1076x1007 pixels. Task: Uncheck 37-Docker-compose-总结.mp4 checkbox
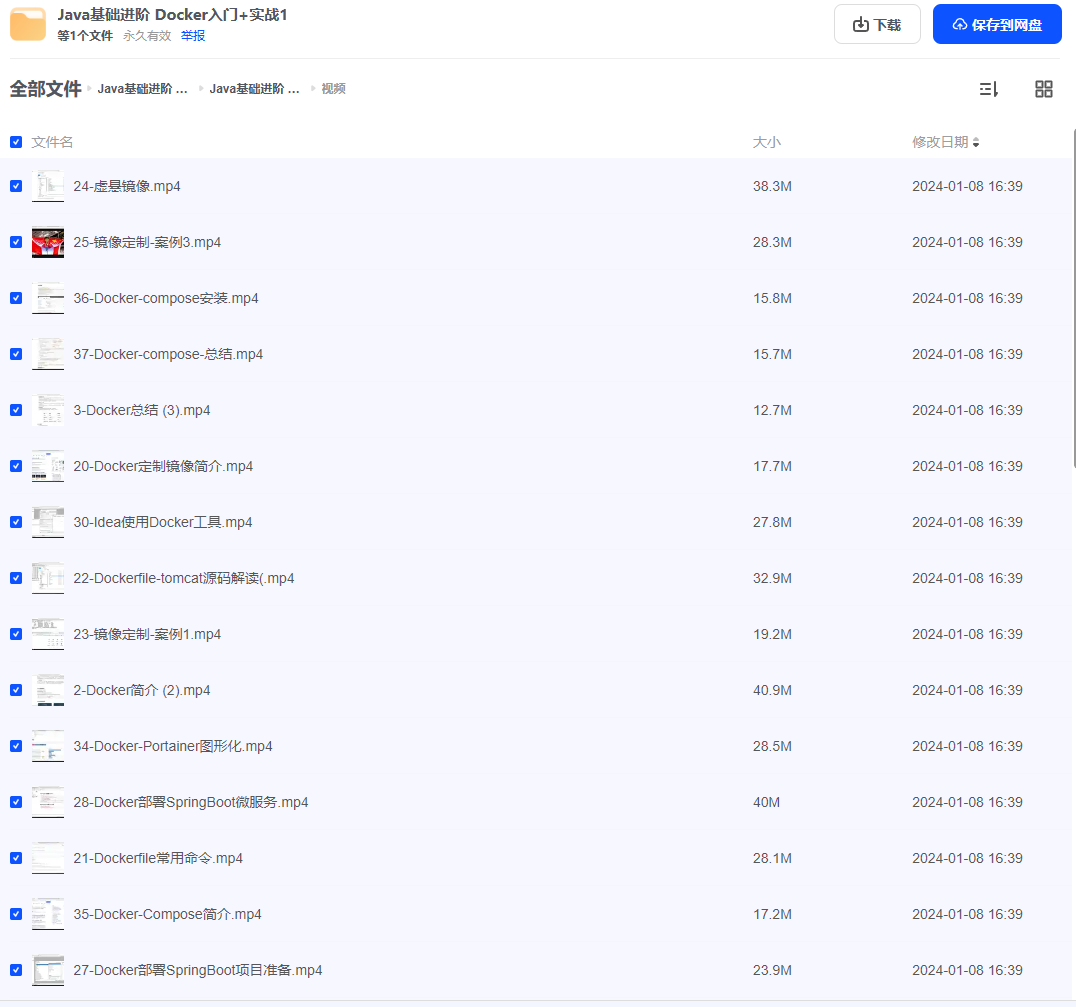click(x=16, y=354)
